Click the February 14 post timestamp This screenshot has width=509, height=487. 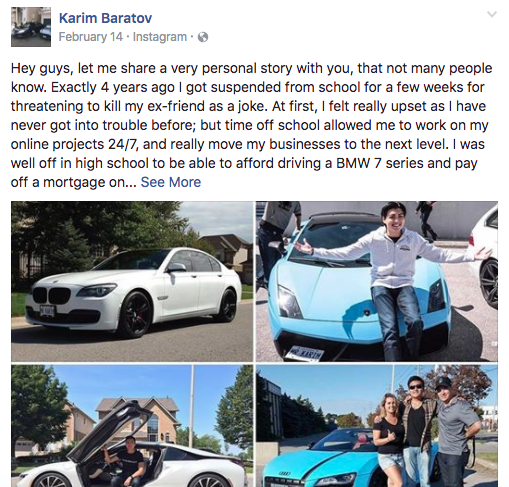point(91,37)
